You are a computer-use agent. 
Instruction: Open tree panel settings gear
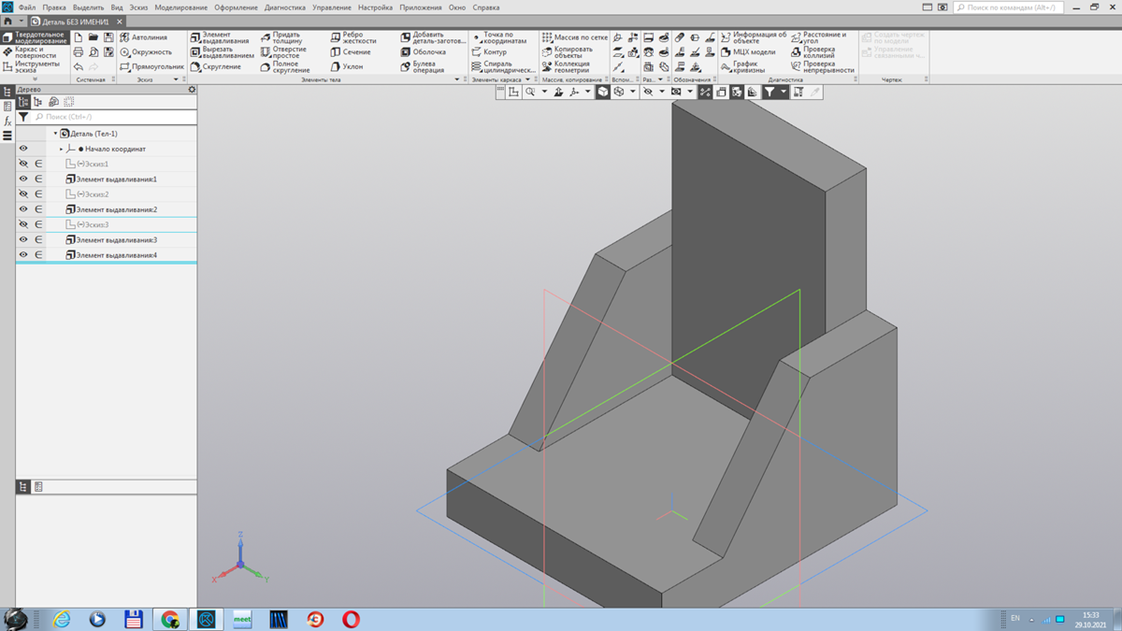(191, 89)
